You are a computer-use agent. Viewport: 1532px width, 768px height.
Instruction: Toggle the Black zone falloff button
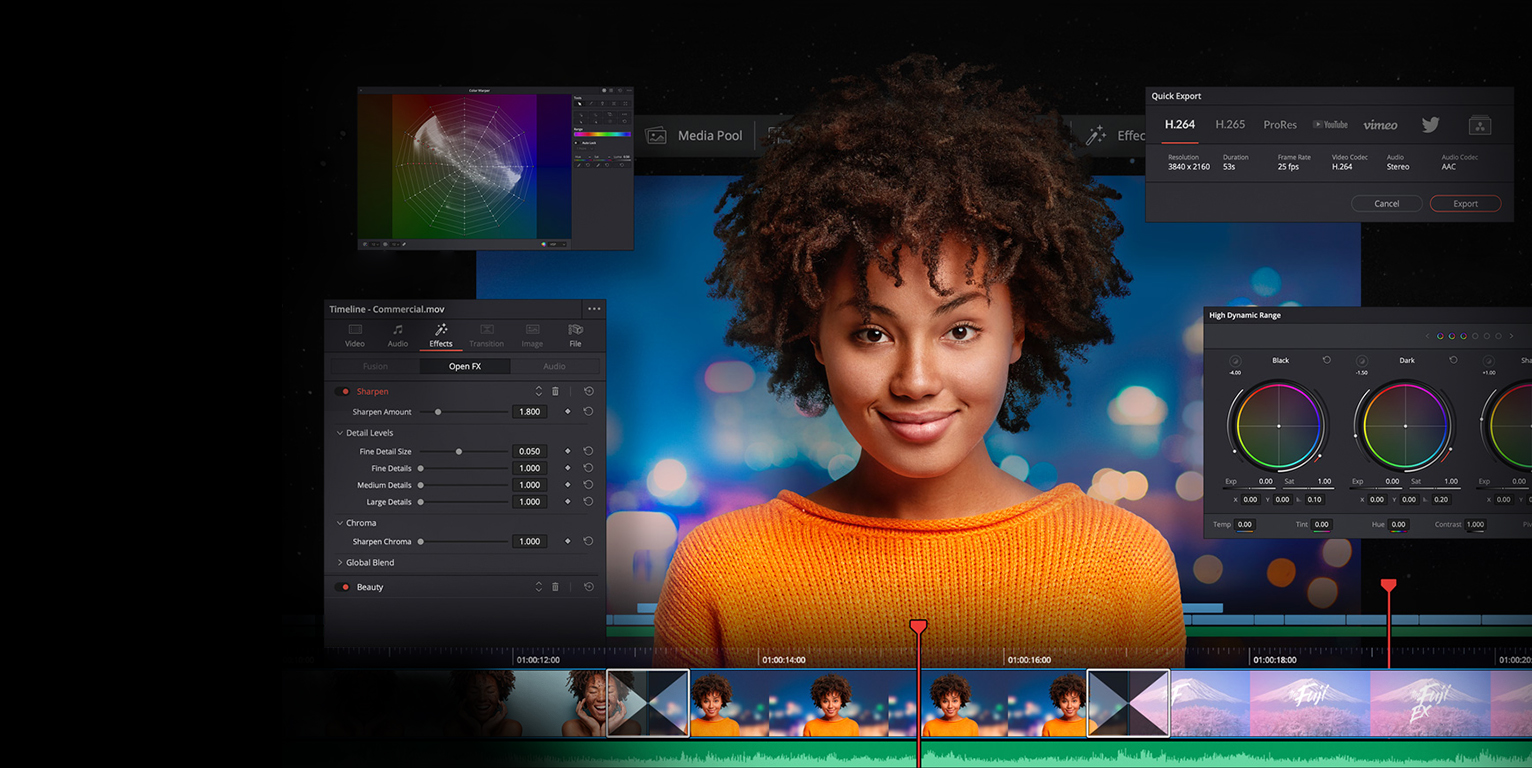(1235, 360)
